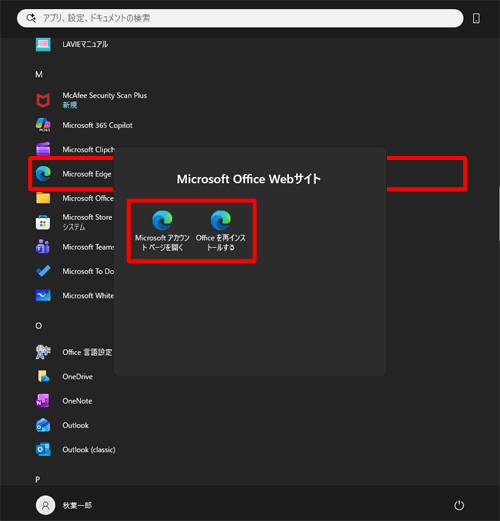This screenshot has height=521, width=500.
Task: Launch McAfee Security Scan Plus
Action: [x=92, y=100]
